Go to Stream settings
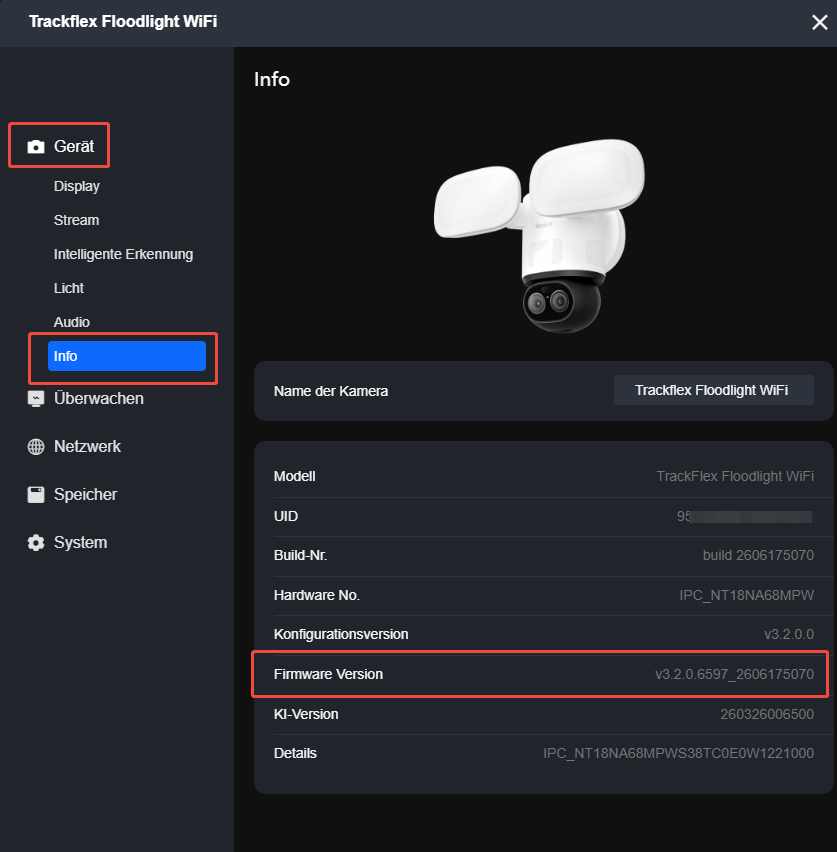Screen dimensions: 837x852 [x=76, y=220]
